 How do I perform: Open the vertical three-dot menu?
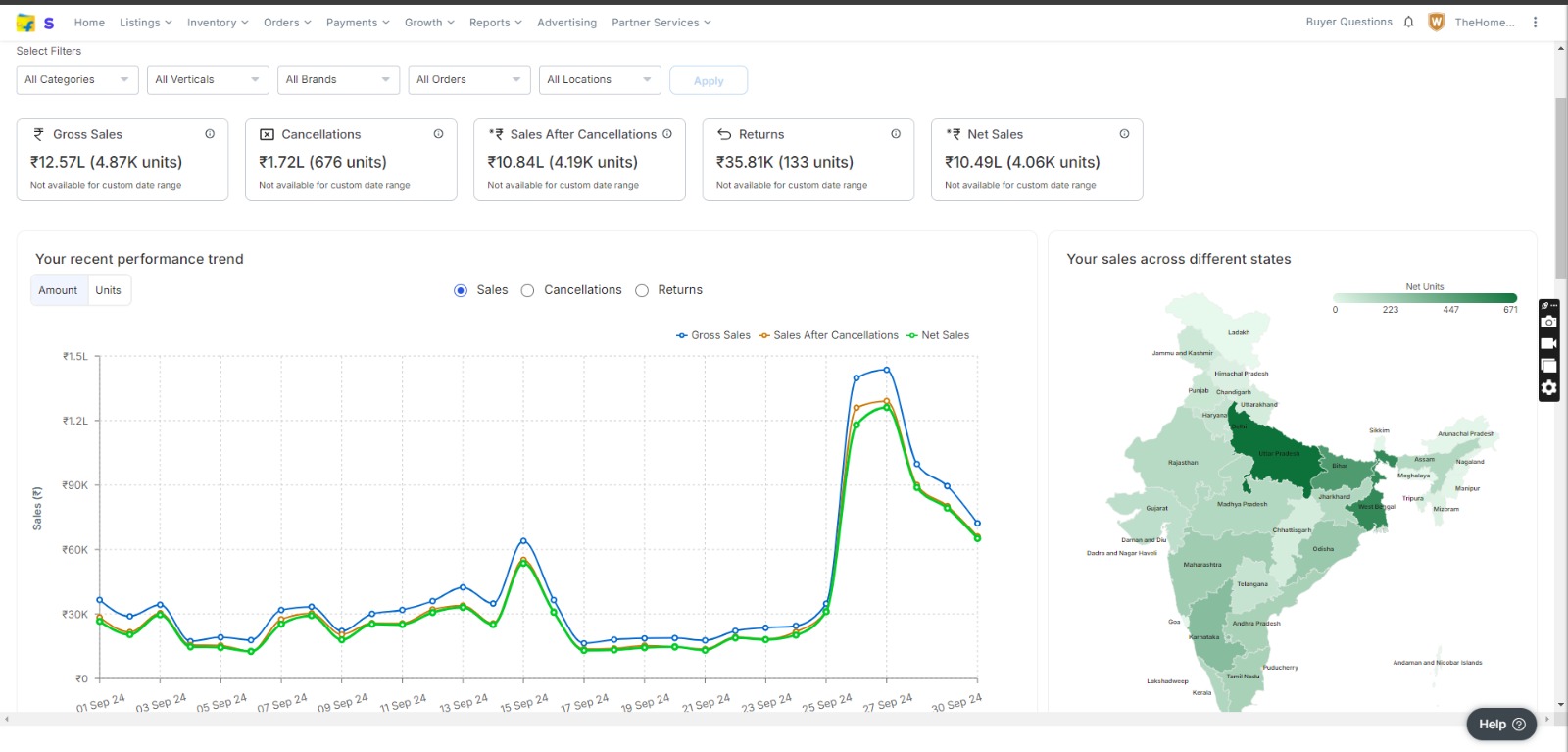pyautogui.click(x=1536, y=22)
